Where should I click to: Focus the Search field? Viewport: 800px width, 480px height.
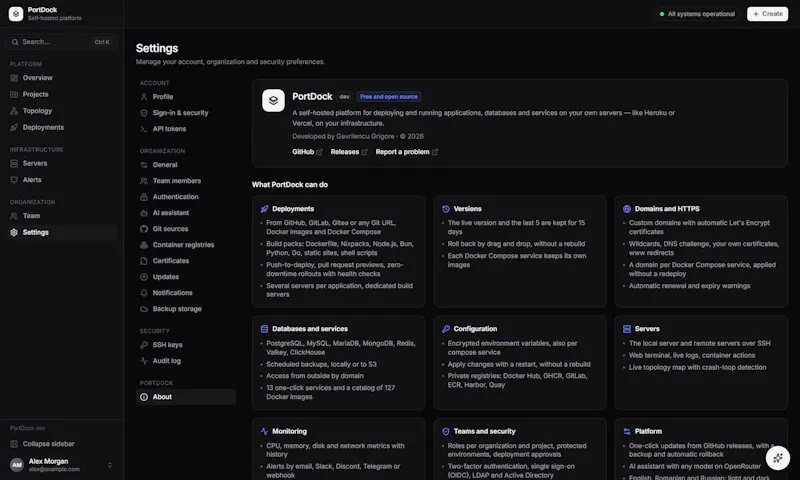tap(62, 42)
